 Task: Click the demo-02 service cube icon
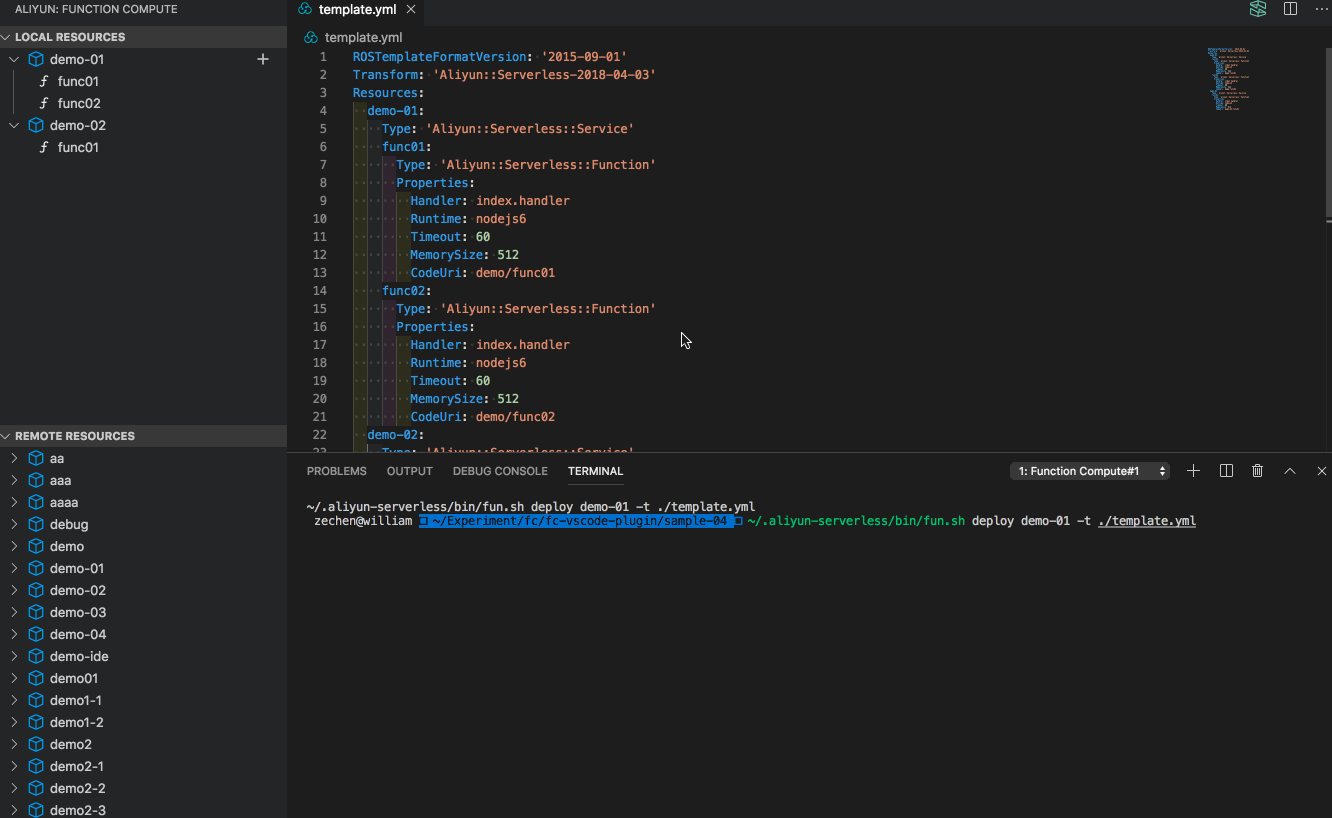[36, 125]
